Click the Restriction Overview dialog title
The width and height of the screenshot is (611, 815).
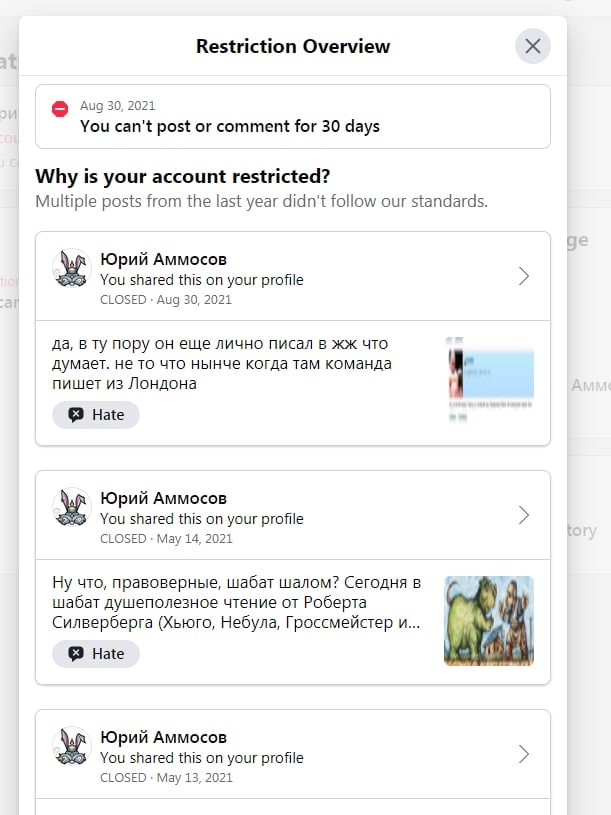(x=293, y=46)
